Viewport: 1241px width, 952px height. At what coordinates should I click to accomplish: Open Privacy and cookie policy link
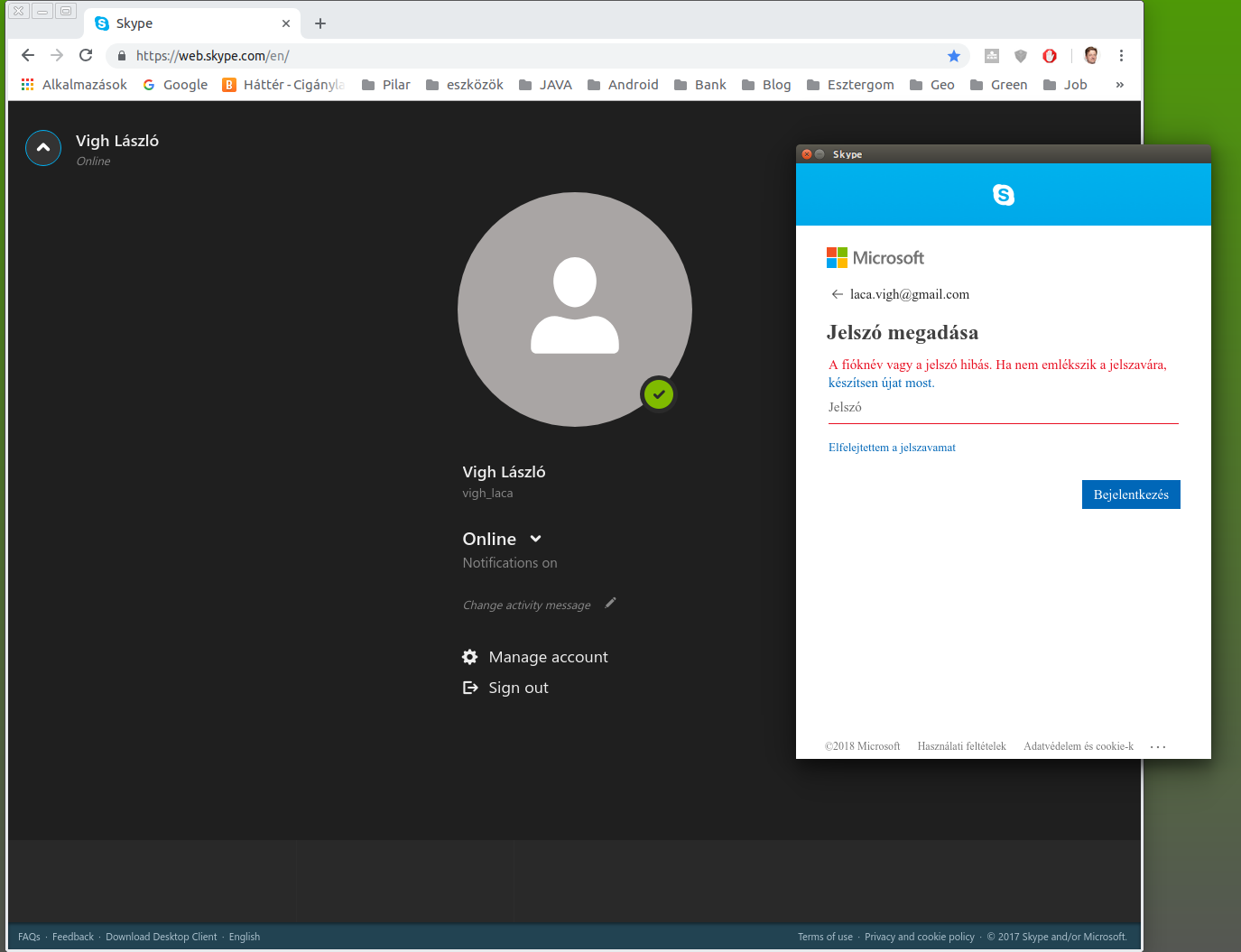tap(920, 937)
